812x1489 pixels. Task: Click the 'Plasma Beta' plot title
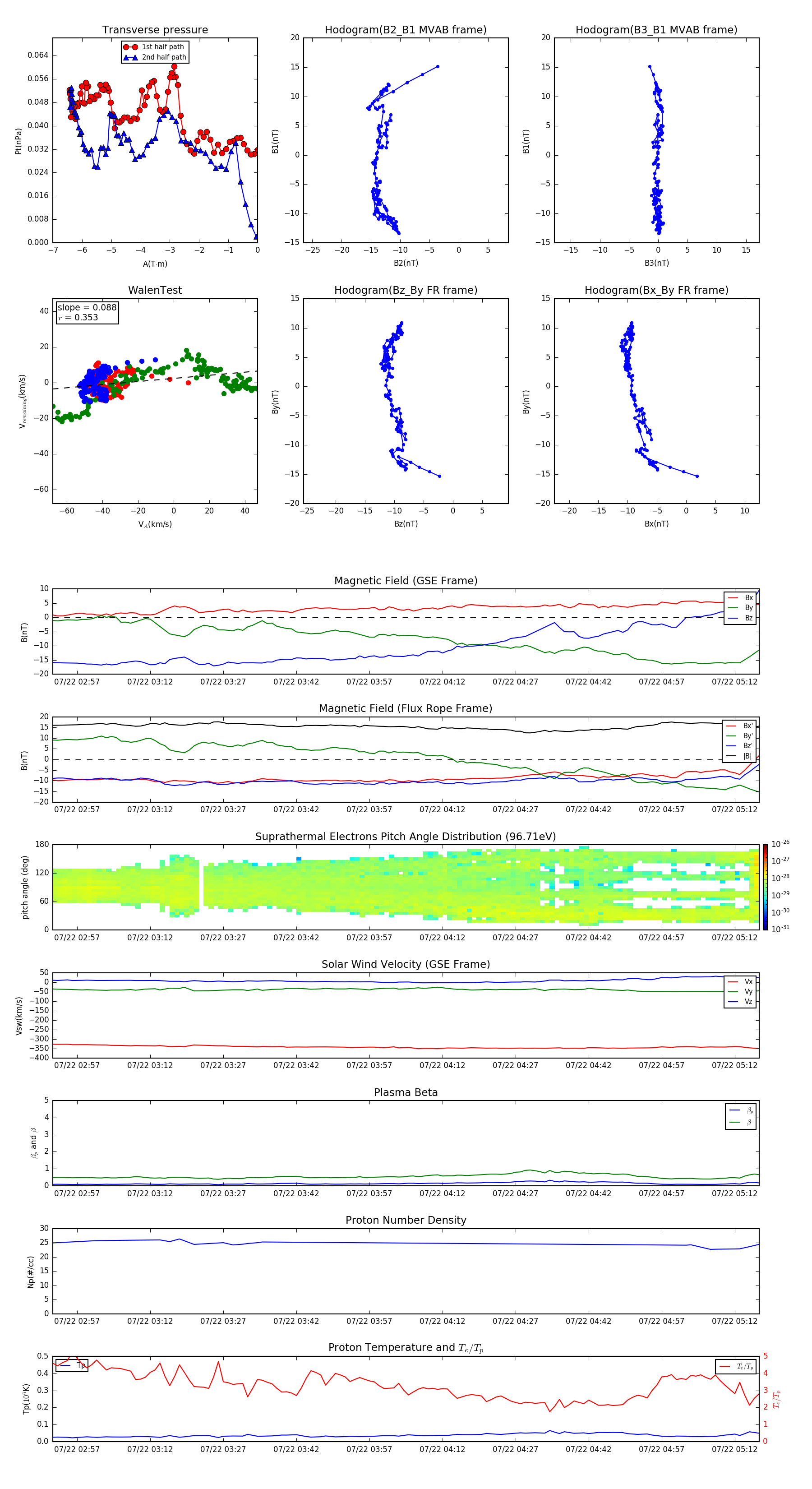[x=406, y=1092]
